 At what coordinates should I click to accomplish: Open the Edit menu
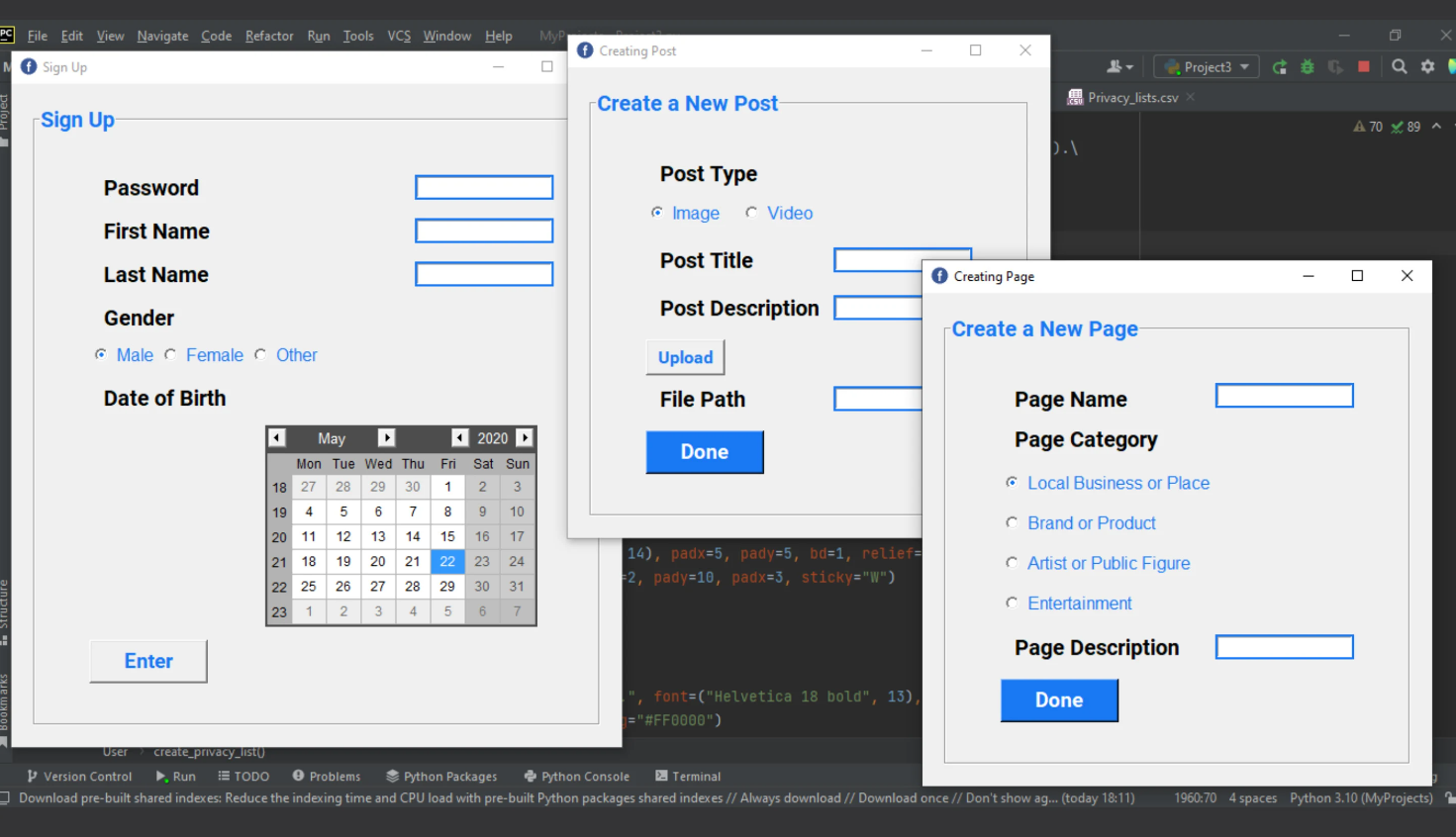click(72, 36)
